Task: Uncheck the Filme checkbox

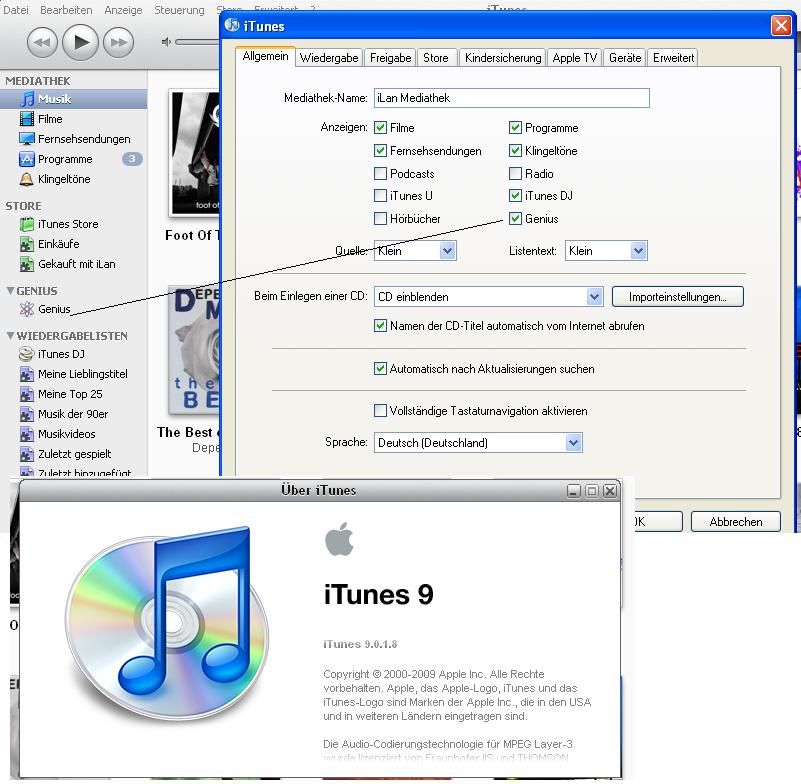Action: coord(380,127)
